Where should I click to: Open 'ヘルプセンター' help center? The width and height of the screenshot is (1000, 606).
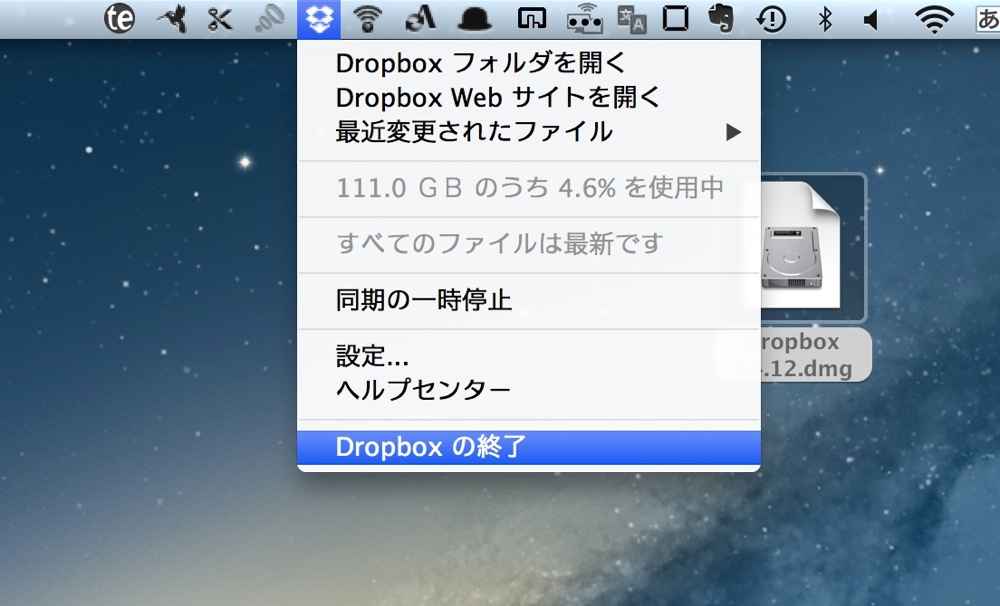point(529,389)
